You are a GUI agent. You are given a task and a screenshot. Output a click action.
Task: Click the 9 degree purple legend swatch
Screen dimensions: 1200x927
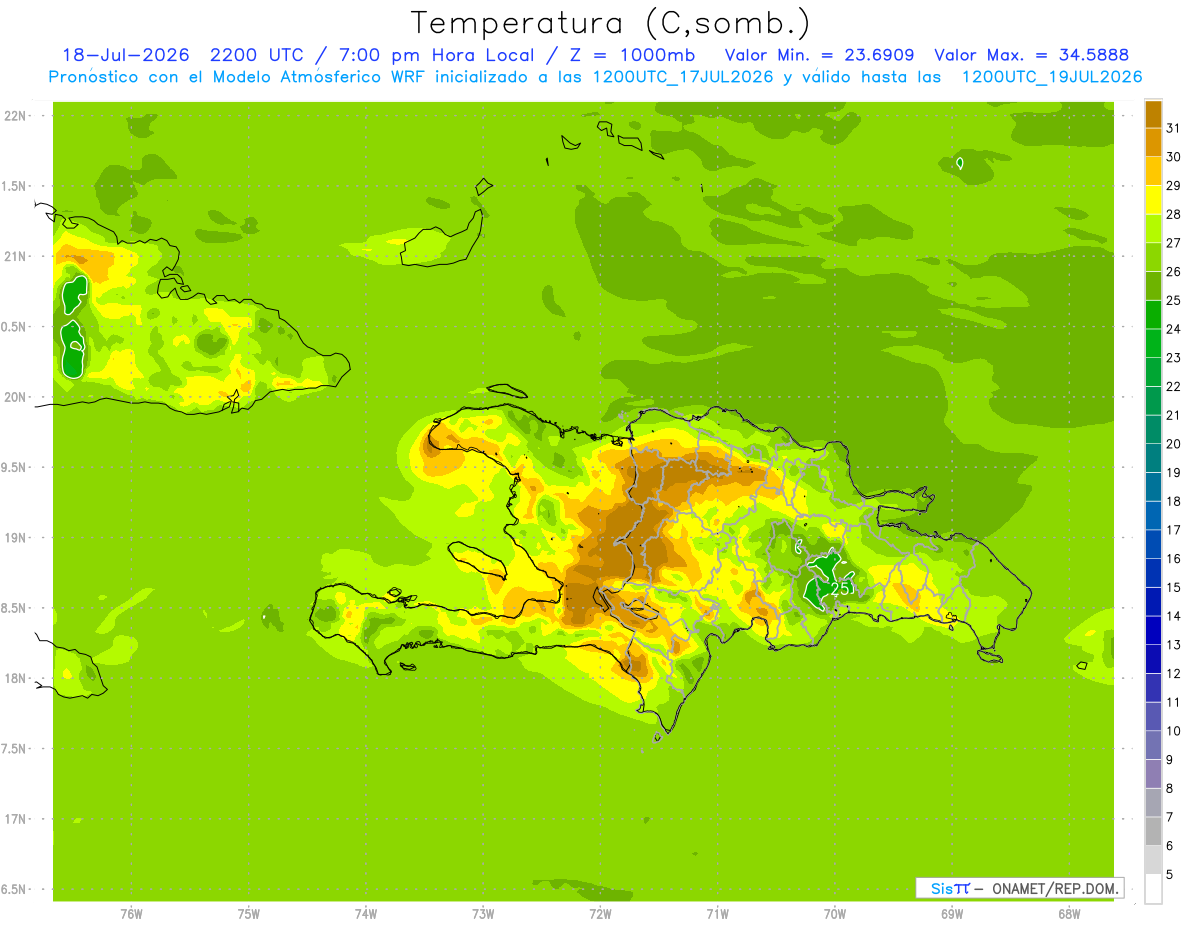[x=1153, y=745]
